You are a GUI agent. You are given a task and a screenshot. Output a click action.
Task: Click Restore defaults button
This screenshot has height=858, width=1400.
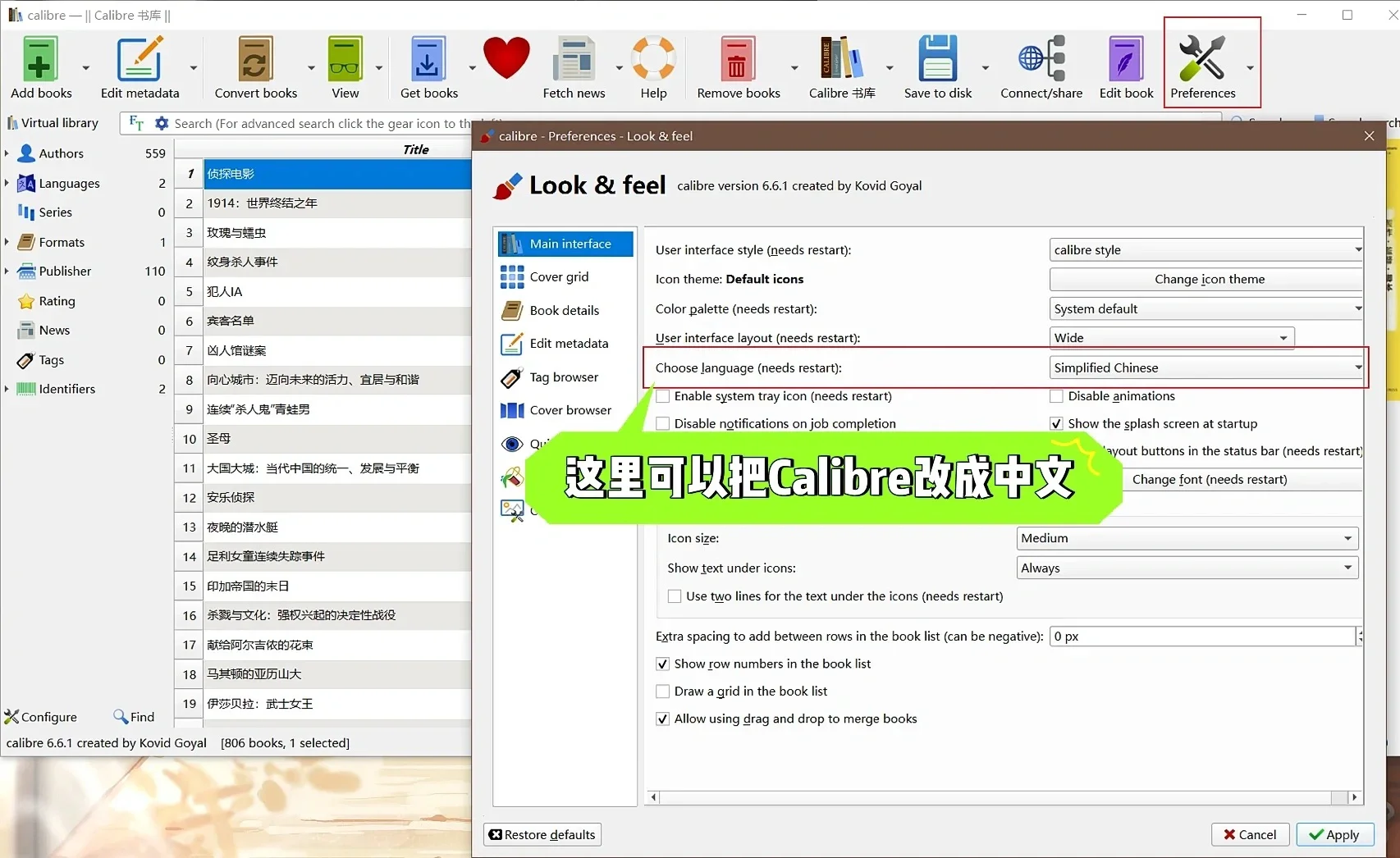click(542, 835)
